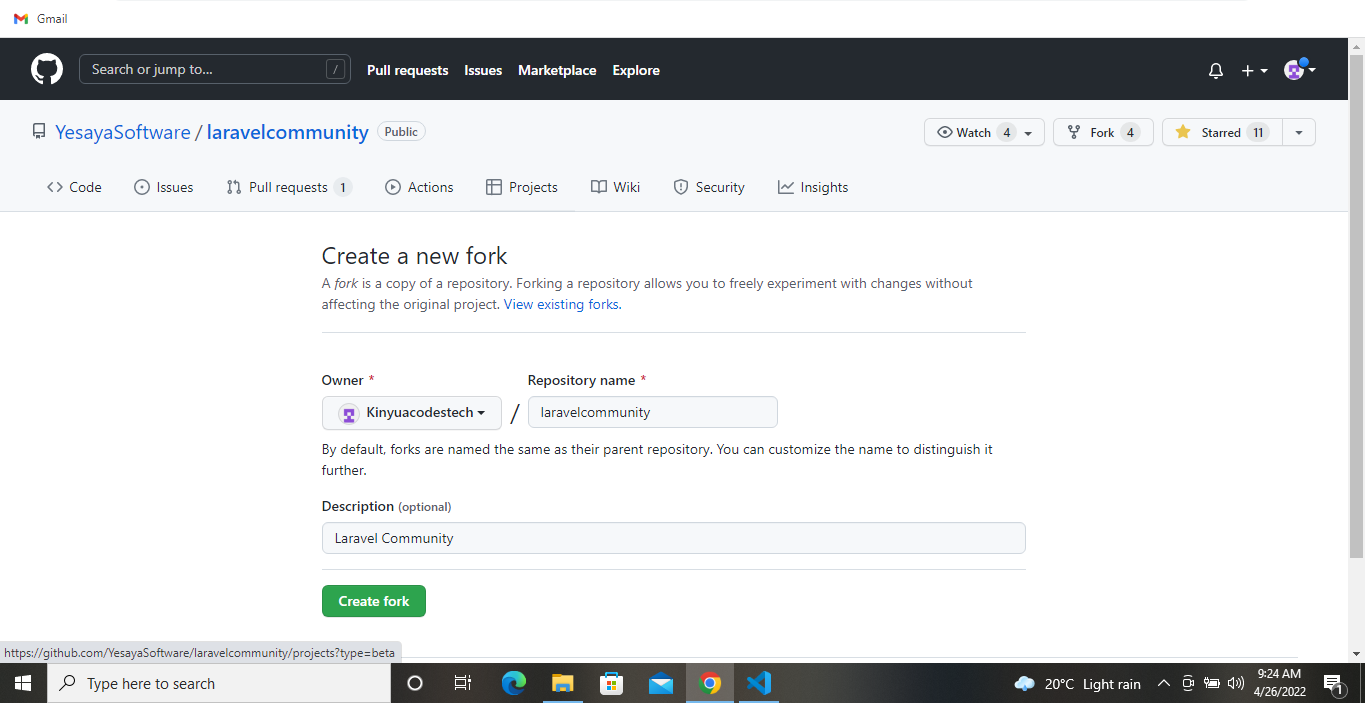
Task: Open the repository Pull requests tab
Action: 289,187
